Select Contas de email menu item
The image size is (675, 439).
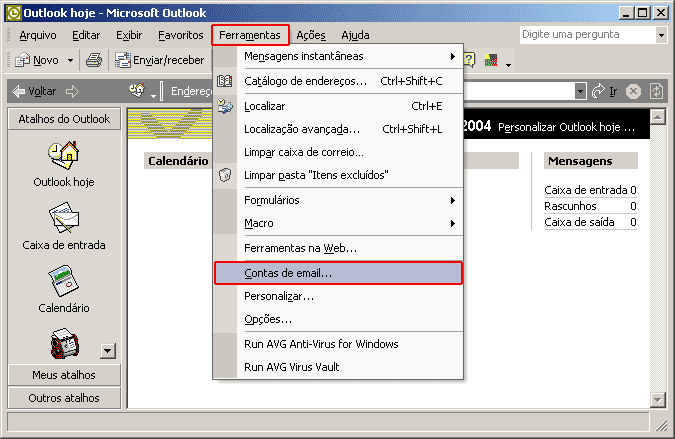point(338,273)
